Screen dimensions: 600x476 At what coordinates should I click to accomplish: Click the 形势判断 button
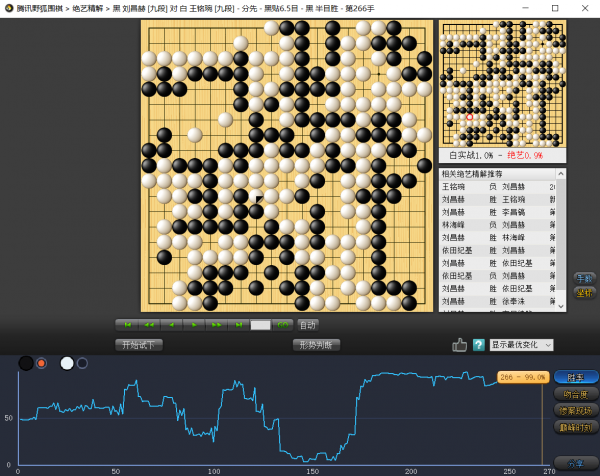[316, 345]
